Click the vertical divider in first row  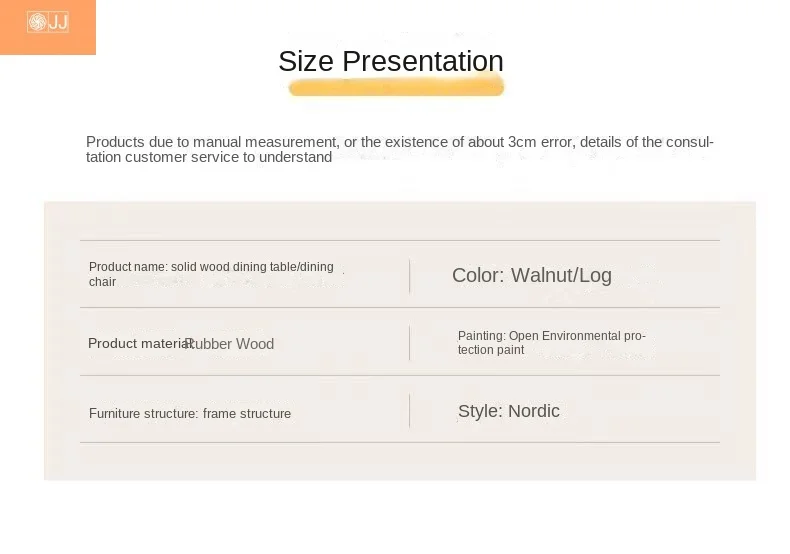pyautogui.click(x=410, y=276)
